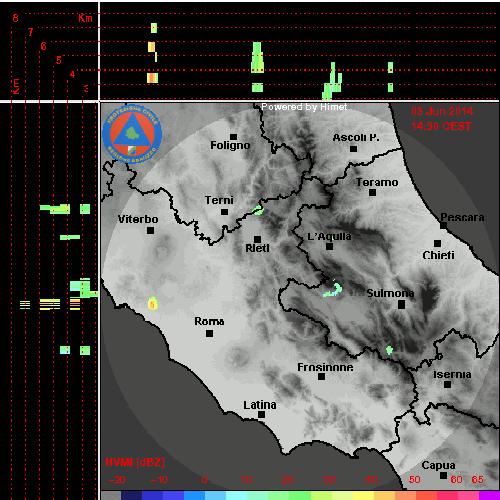Click the "Frosinone" map label

(x=325, y=367)
